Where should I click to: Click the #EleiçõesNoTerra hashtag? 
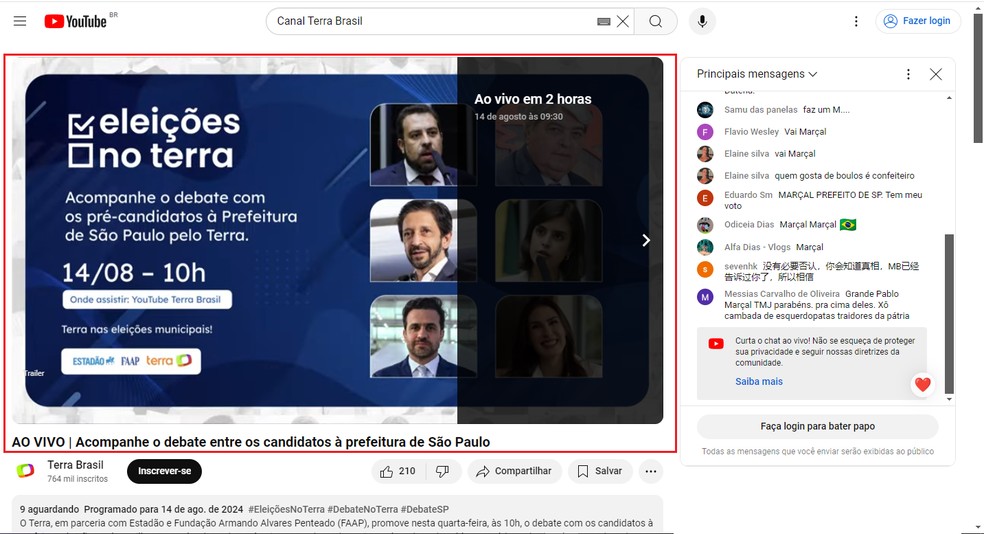[x=286, y=510]
